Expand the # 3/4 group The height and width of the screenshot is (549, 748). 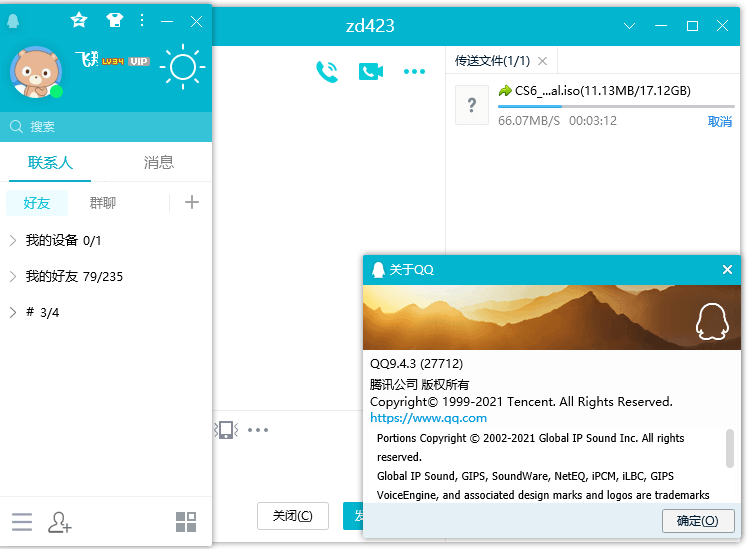(x=13, y=312)
